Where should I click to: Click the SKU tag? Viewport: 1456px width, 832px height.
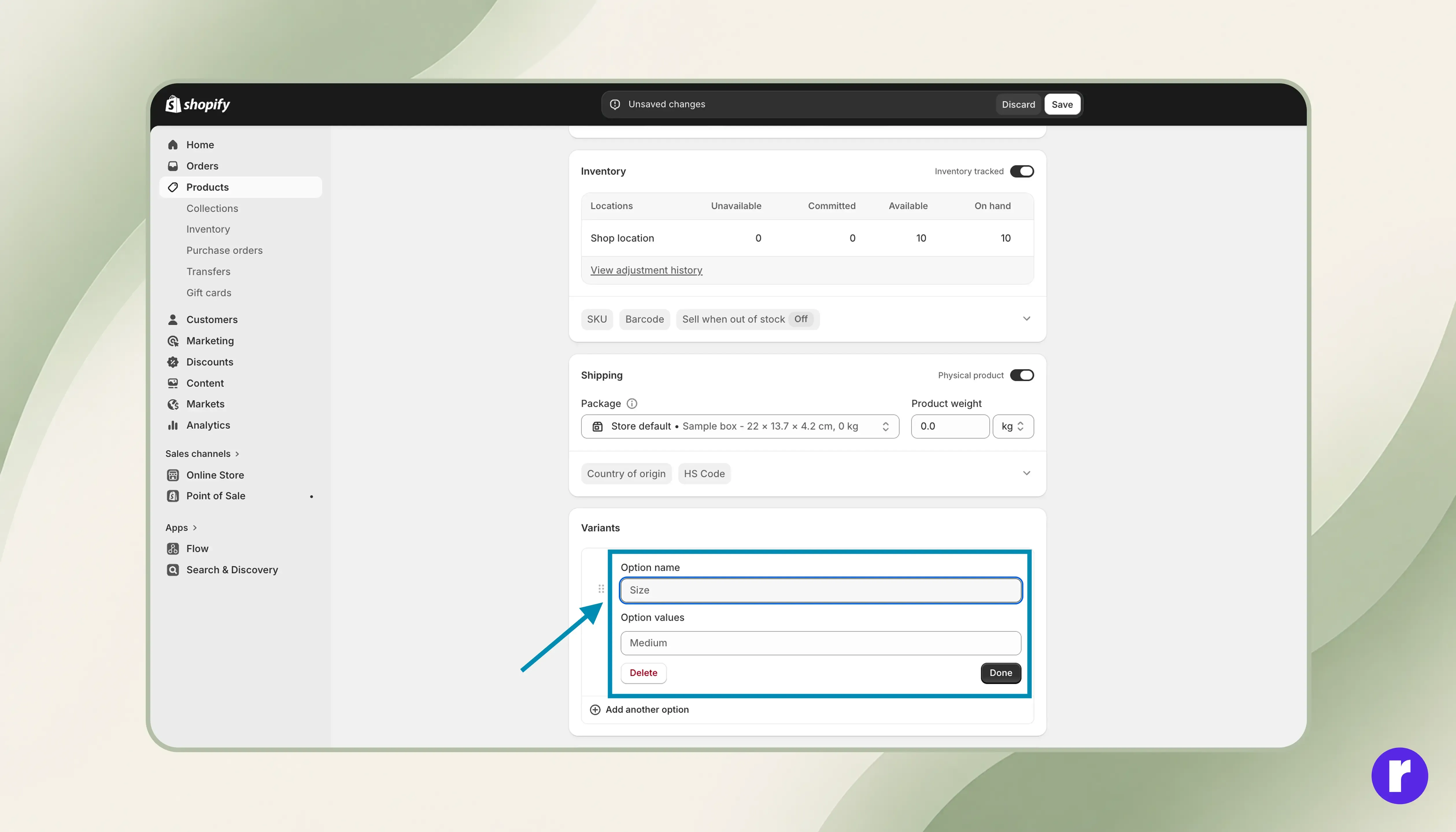597,319
